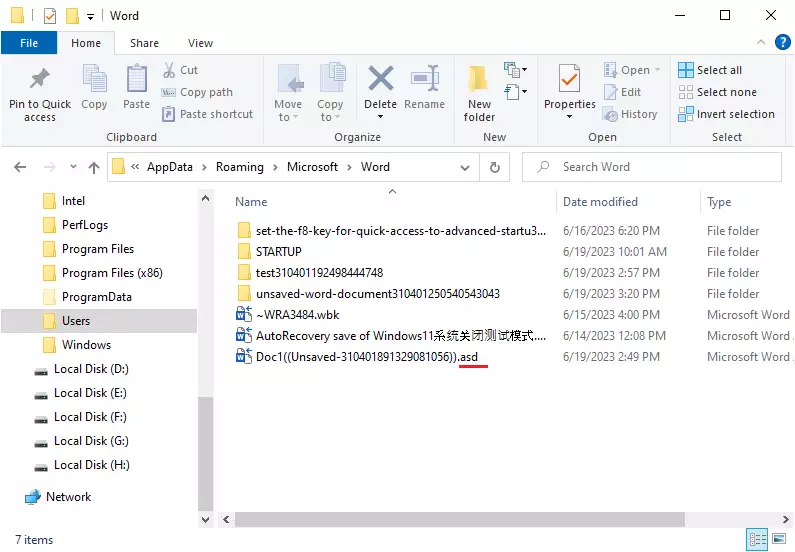
Task: Open Properties for the selected item
Action: point(569,85)
